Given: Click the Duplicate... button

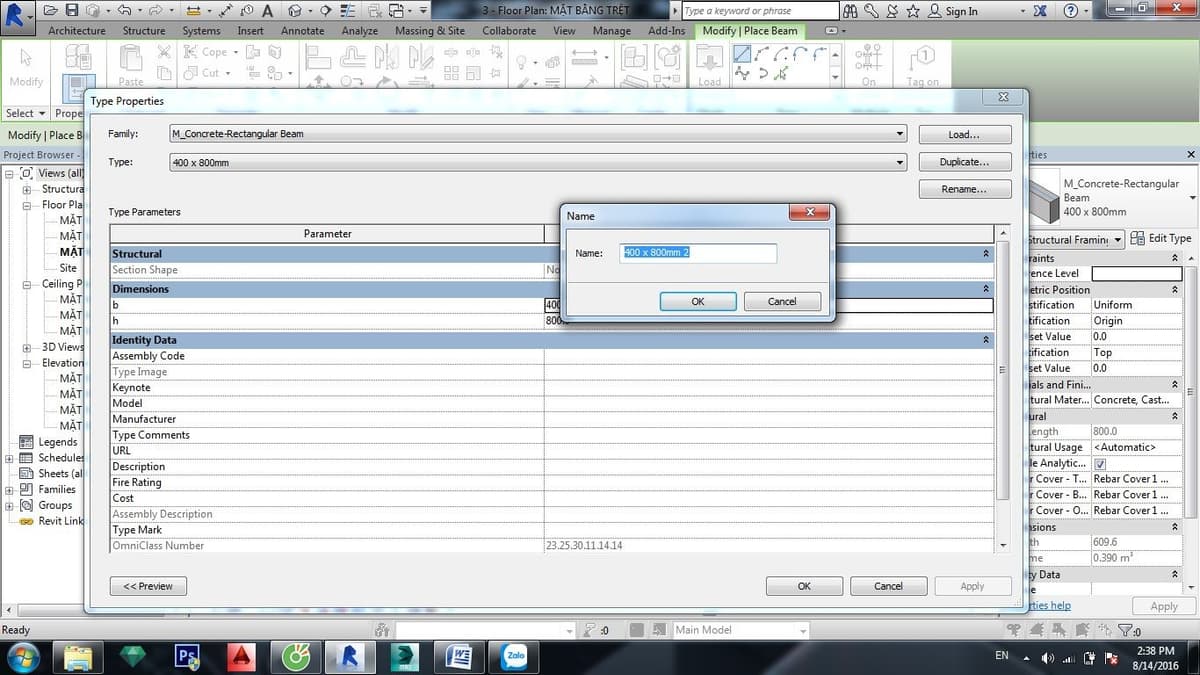Looking at the screenshot, I should point(965,162).
